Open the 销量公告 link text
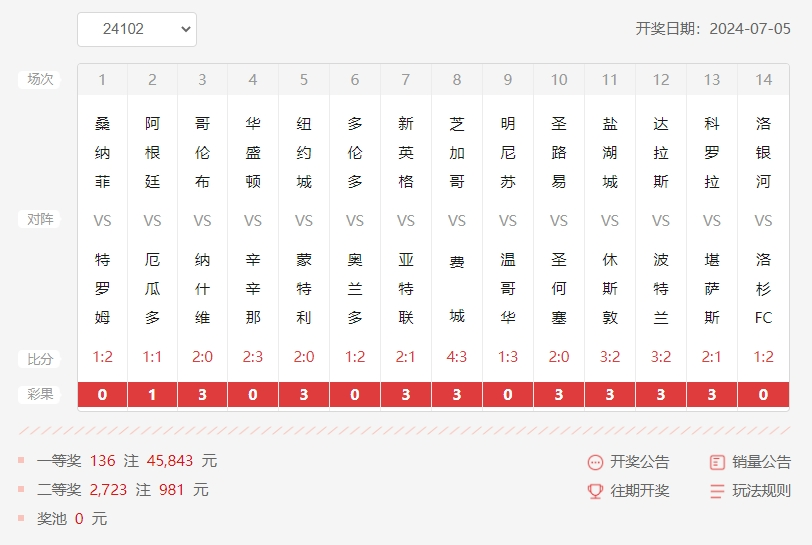The width and height of the screenshot is (812, 545). point(761,462)
